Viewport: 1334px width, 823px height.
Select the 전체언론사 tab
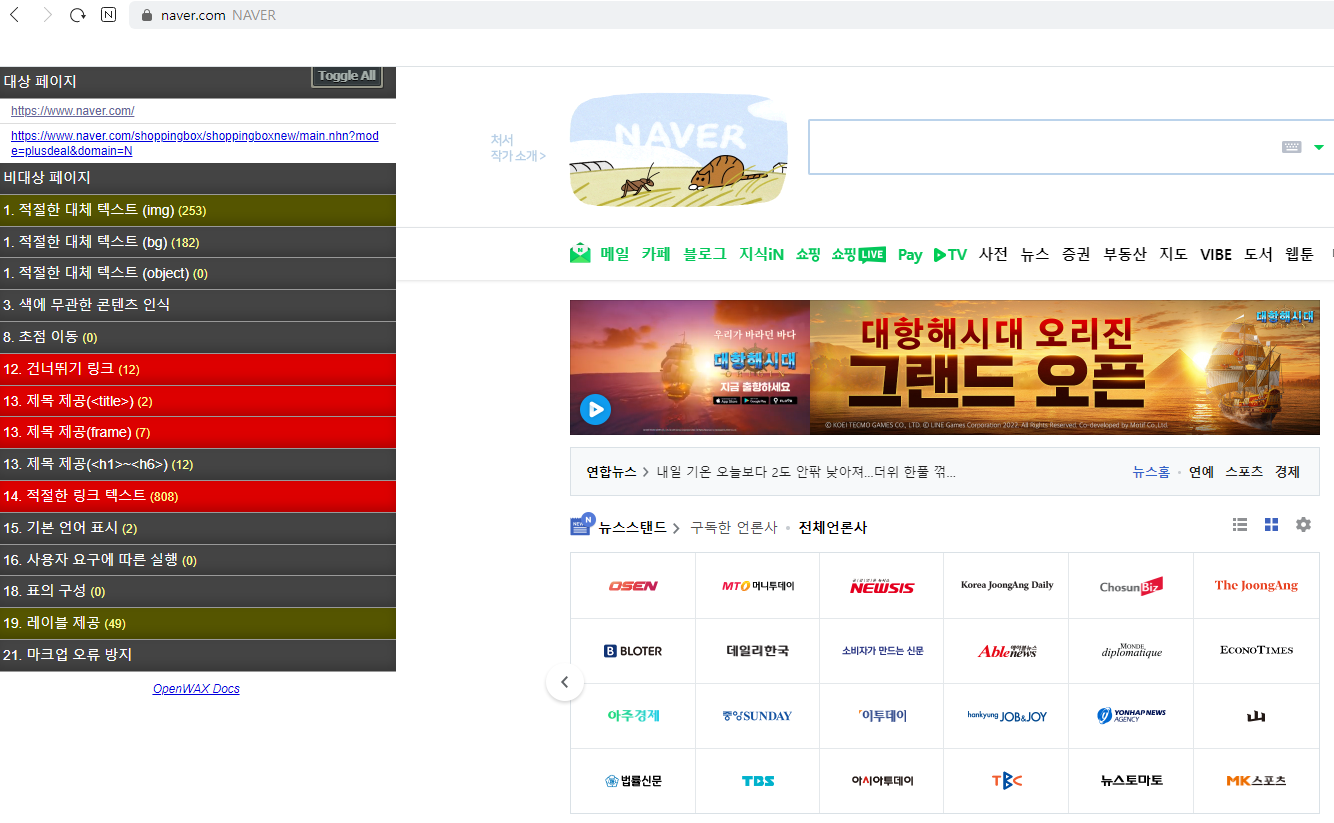pyautogui.click(x=833, y=527)
